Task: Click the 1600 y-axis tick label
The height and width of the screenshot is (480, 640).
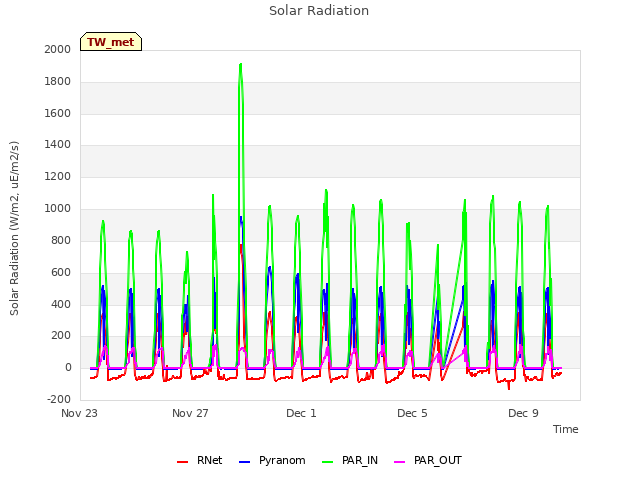Action: pos(58,113)
